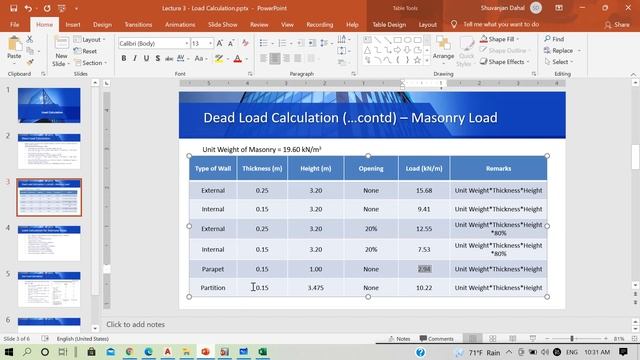
Task: Open Comments pane from status bar
Action: pyautogui.click(x=436, y=339)
